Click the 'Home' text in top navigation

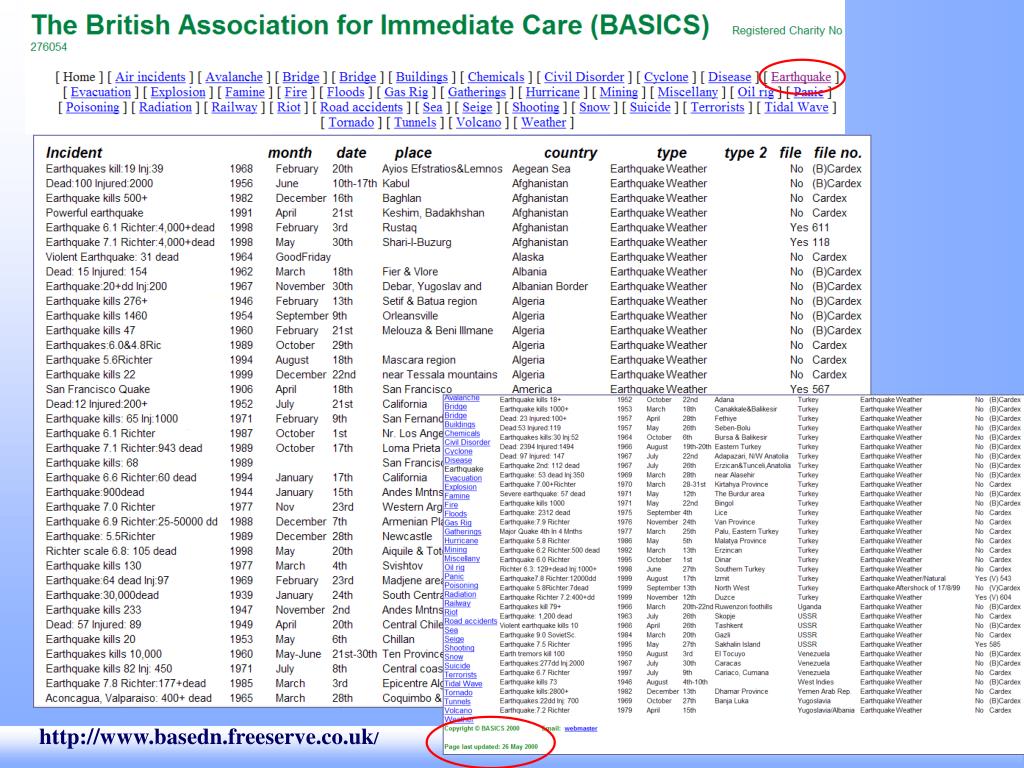[79, 76]
